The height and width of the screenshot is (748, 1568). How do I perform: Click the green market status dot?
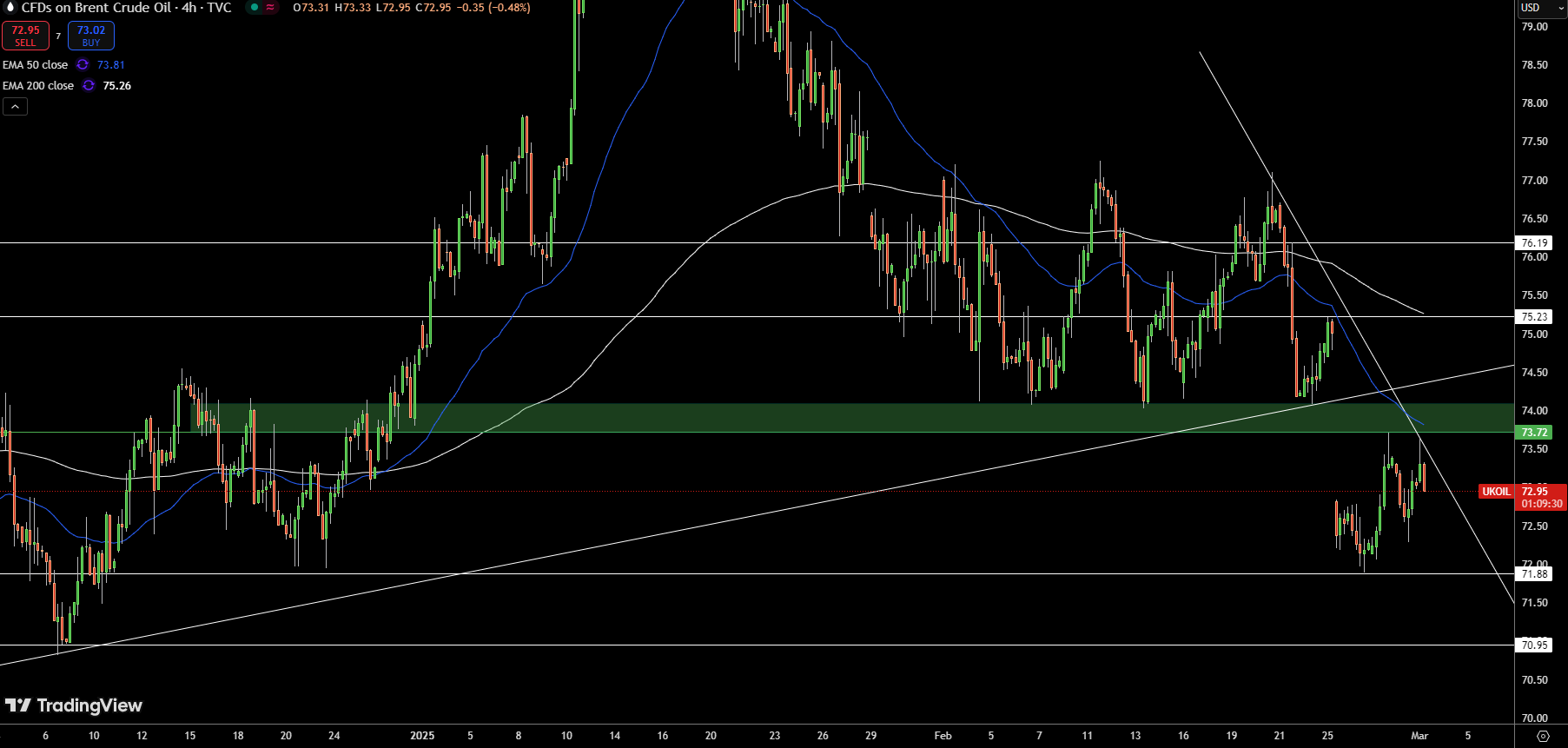(x=254, y=7)
